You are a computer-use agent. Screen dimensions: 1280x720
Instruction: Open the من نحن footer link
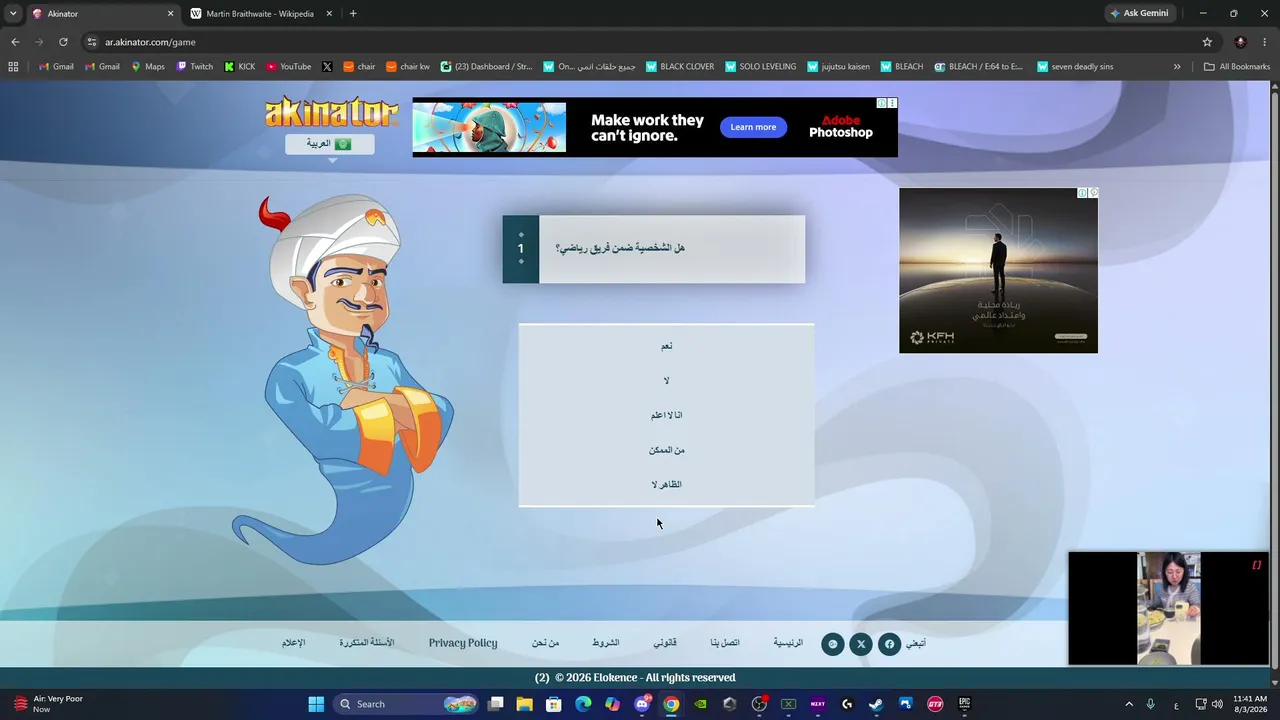click(x=545, y=643)
